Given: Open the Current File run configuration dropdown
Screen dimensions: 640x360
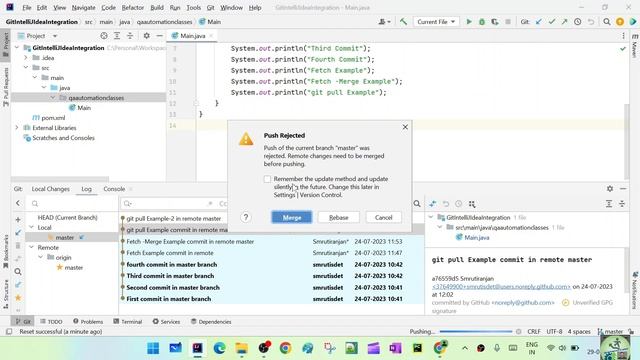Looking at the screenshot, I should point(436,22).
